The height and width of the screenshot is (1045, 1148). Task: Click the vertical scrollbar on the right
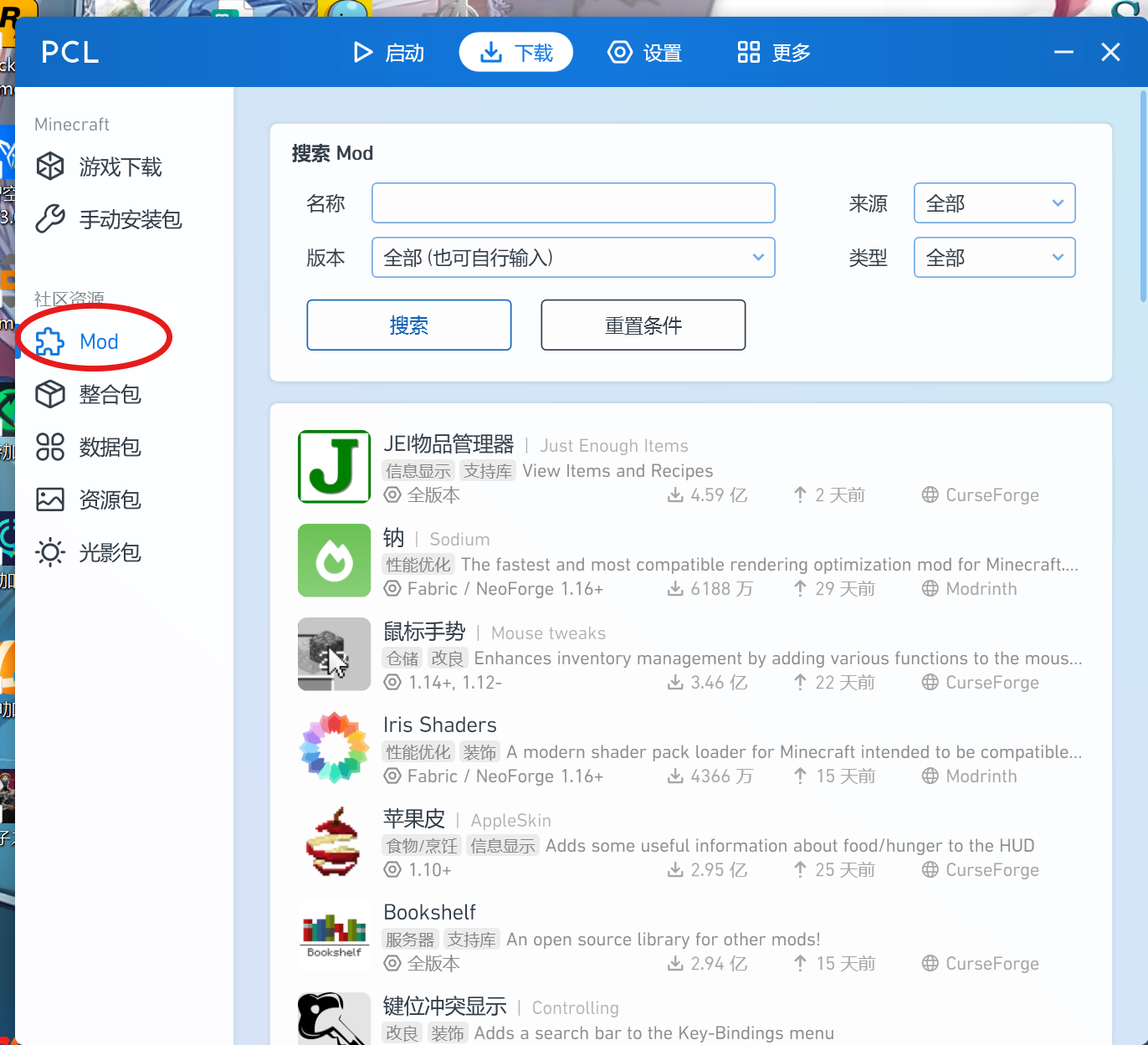click(x=1143, y=197)
